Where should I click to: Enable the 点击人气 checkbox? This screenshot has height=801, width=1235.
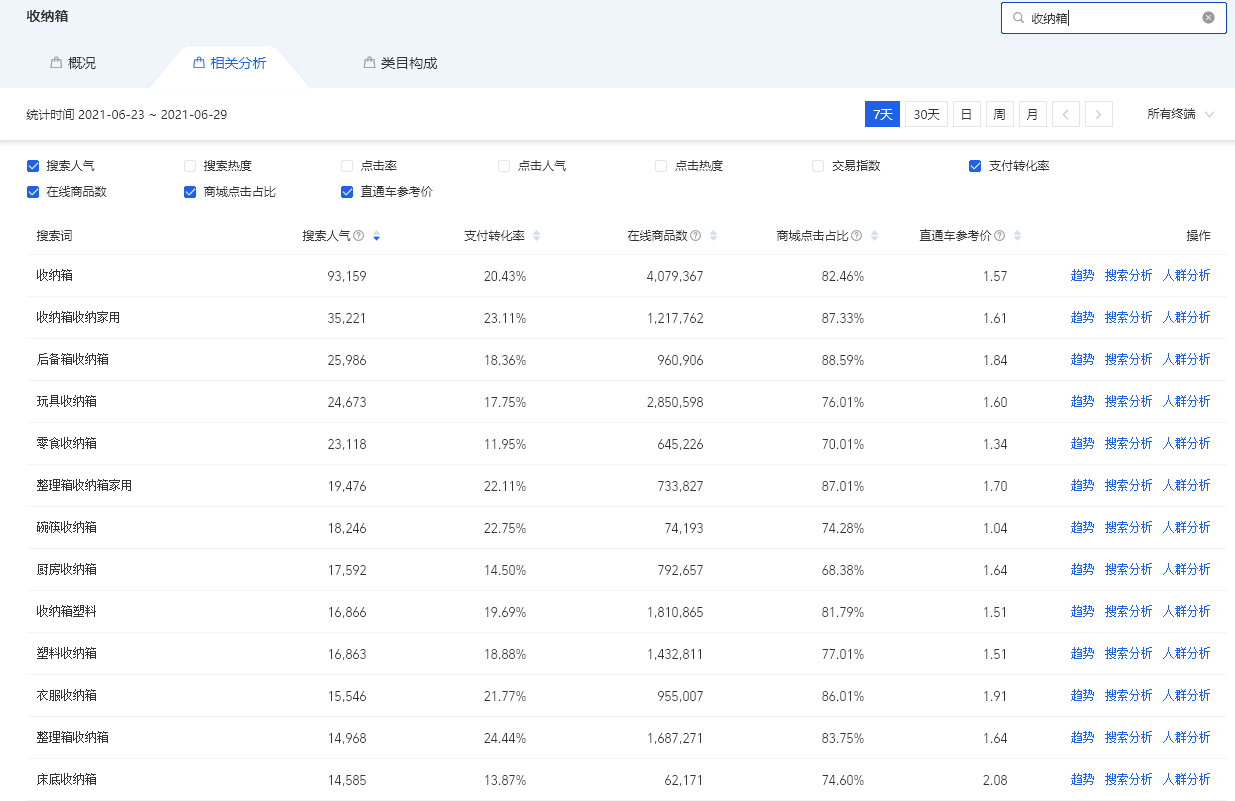tap(504, 166)
